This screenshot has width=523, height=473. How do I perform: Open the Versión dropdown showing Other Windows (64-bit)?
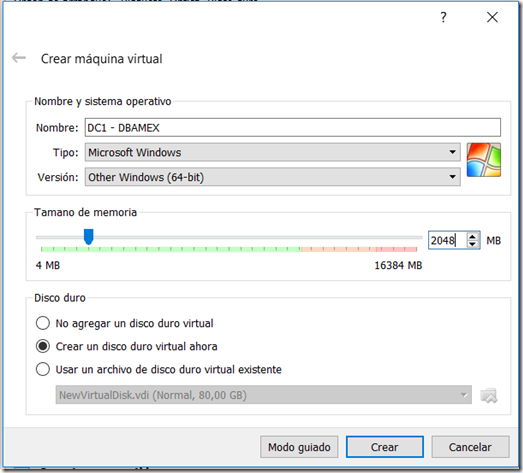[273, 177]
